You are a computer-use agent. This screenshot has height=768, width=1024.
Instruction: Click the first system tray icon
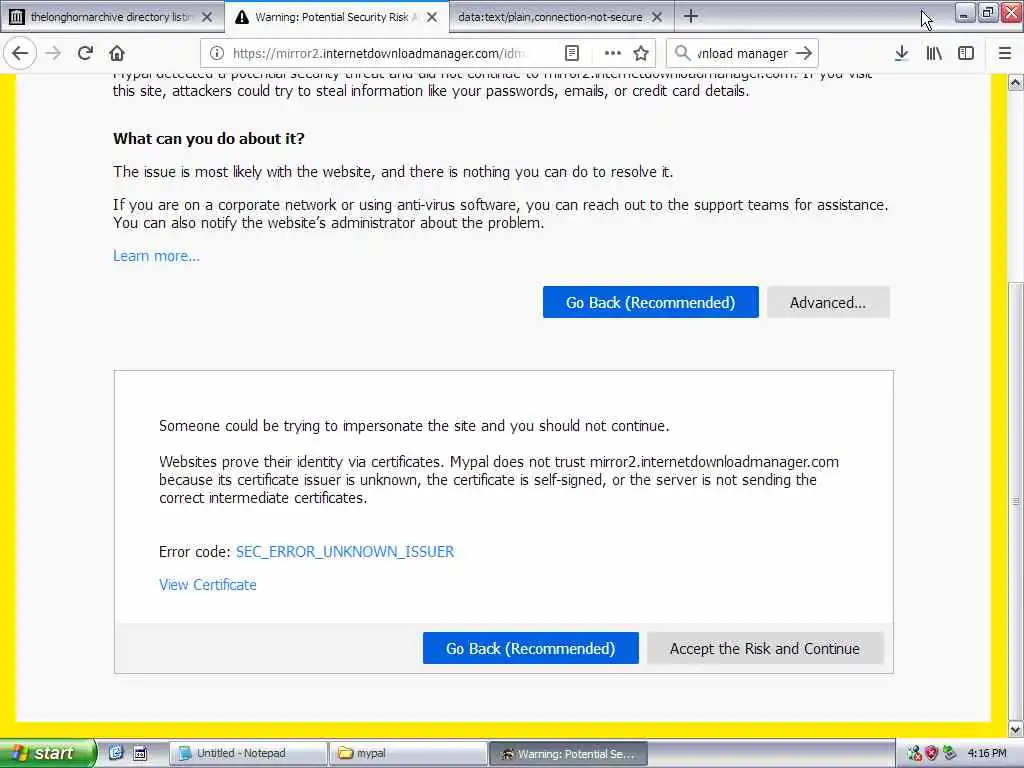pos(914,754)
